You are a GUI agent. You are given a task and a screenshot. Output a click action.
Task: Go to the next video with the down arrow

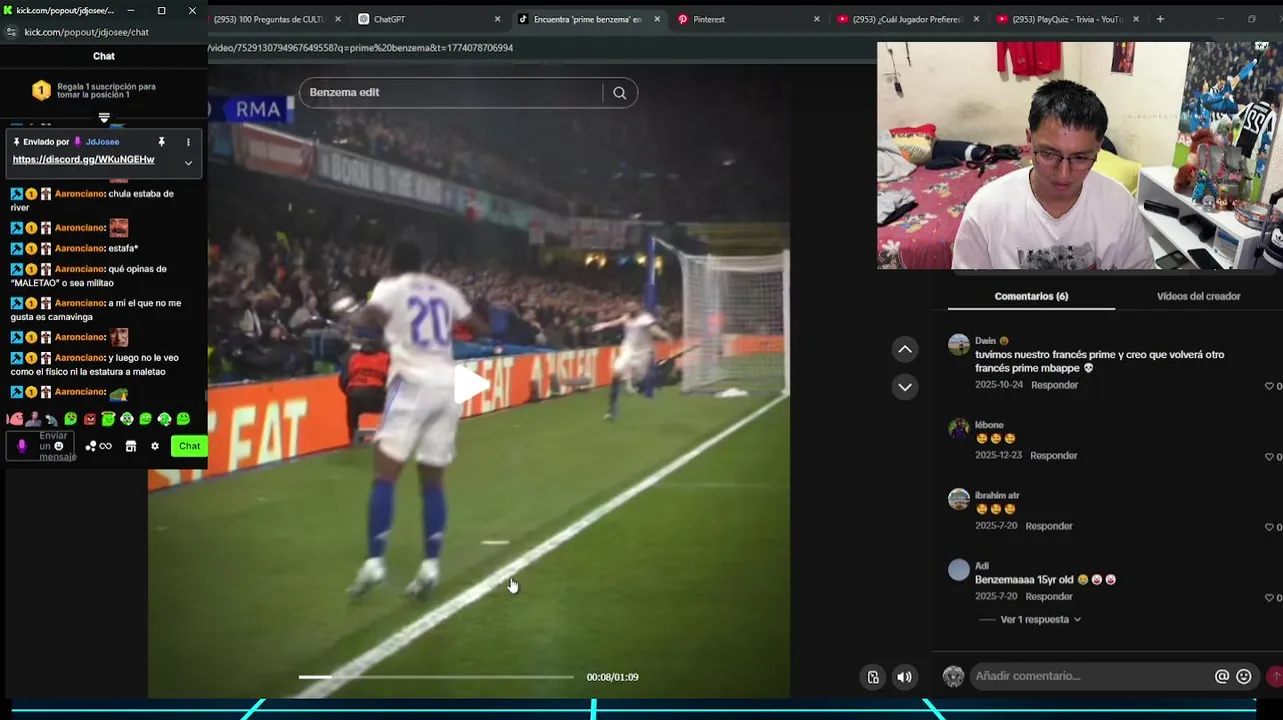click(905, 387)
